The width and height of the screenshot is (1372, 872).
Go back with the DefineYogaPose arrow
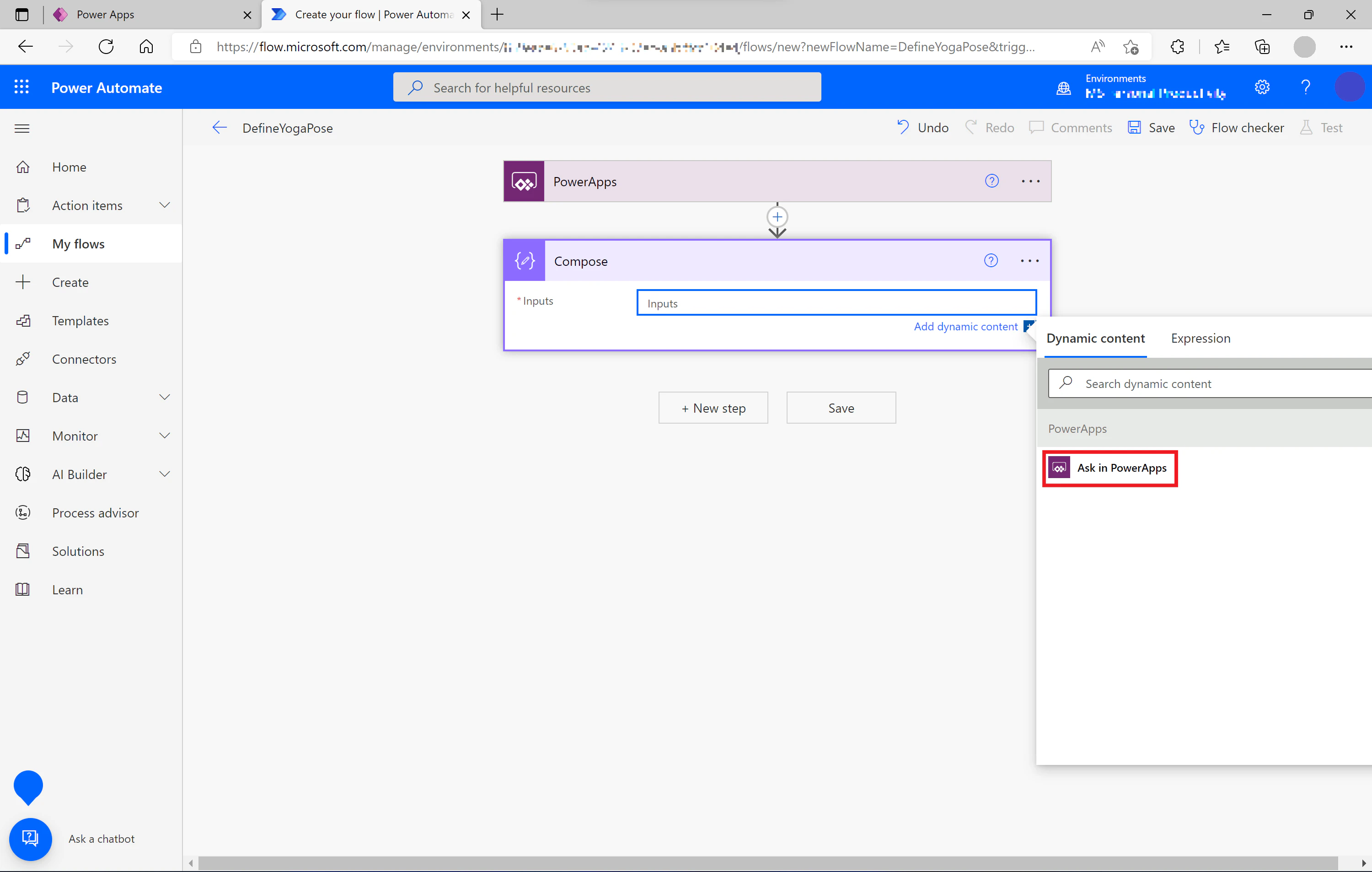click(x=220, y=128)
